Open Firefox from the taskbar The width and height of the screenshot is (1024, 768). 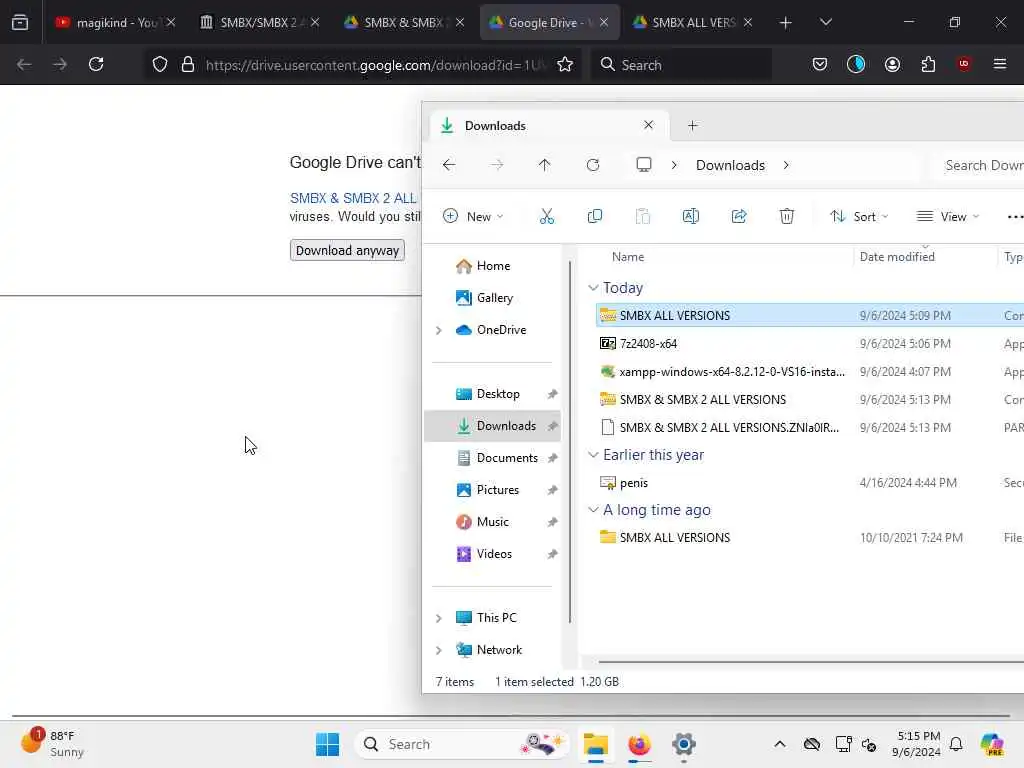(x=639, y=744)
